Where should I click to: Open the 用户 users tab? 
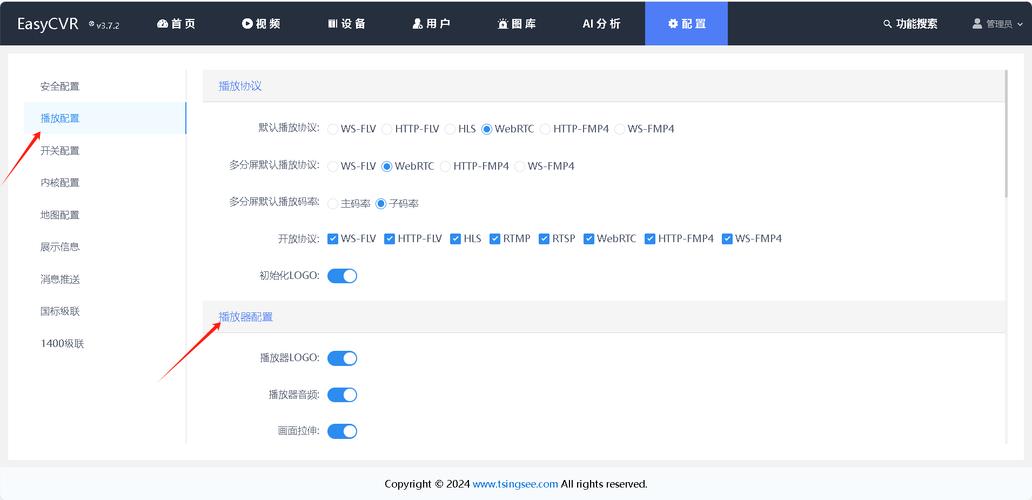[431, 24]
